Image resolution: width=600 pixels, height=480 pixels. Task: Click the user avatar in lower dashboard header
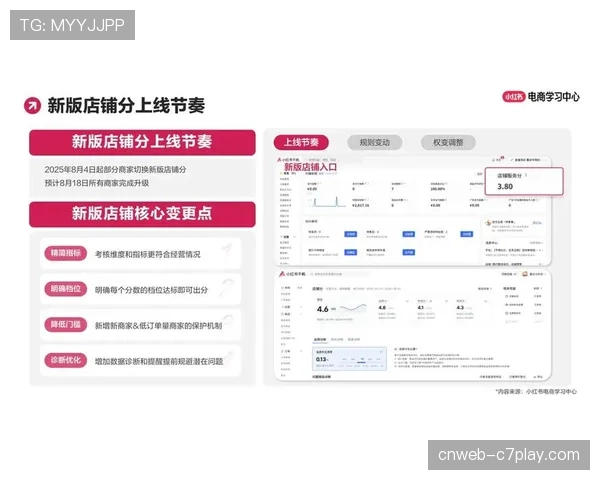525,273
